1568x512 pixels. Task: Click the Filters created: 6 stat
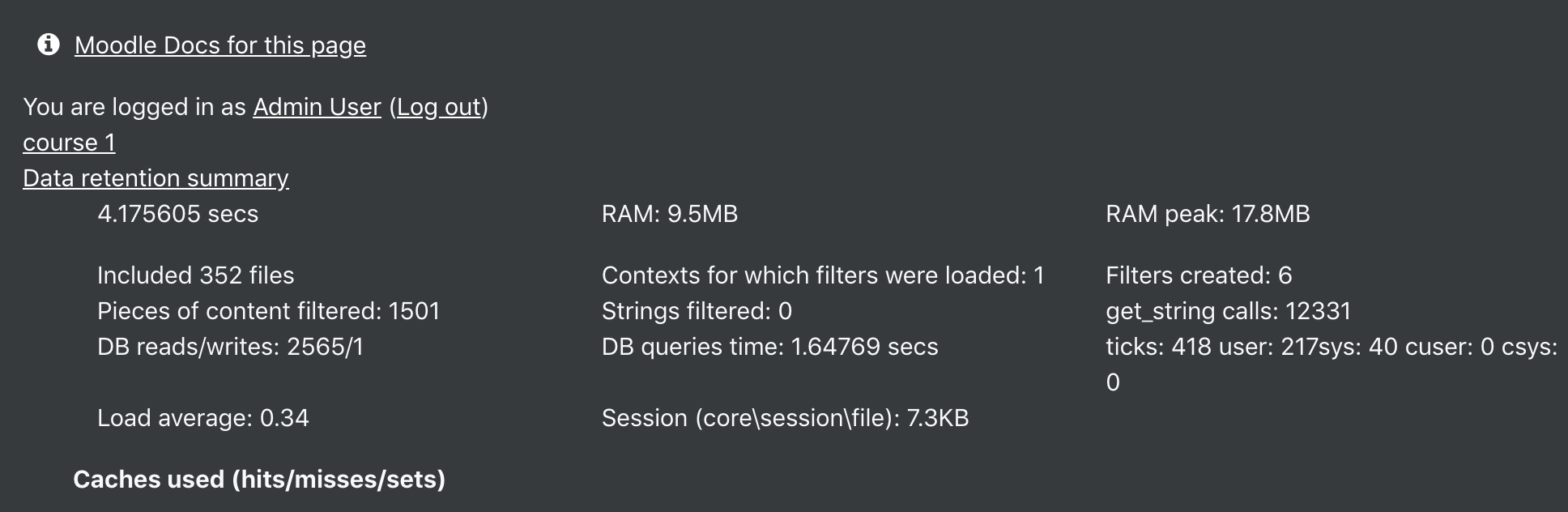pyautogui.click(x=1199, y=275)
